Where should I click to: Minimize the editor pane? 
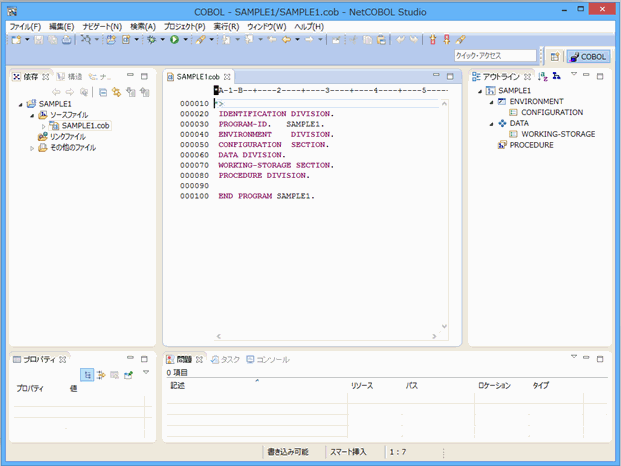point(436,75)
